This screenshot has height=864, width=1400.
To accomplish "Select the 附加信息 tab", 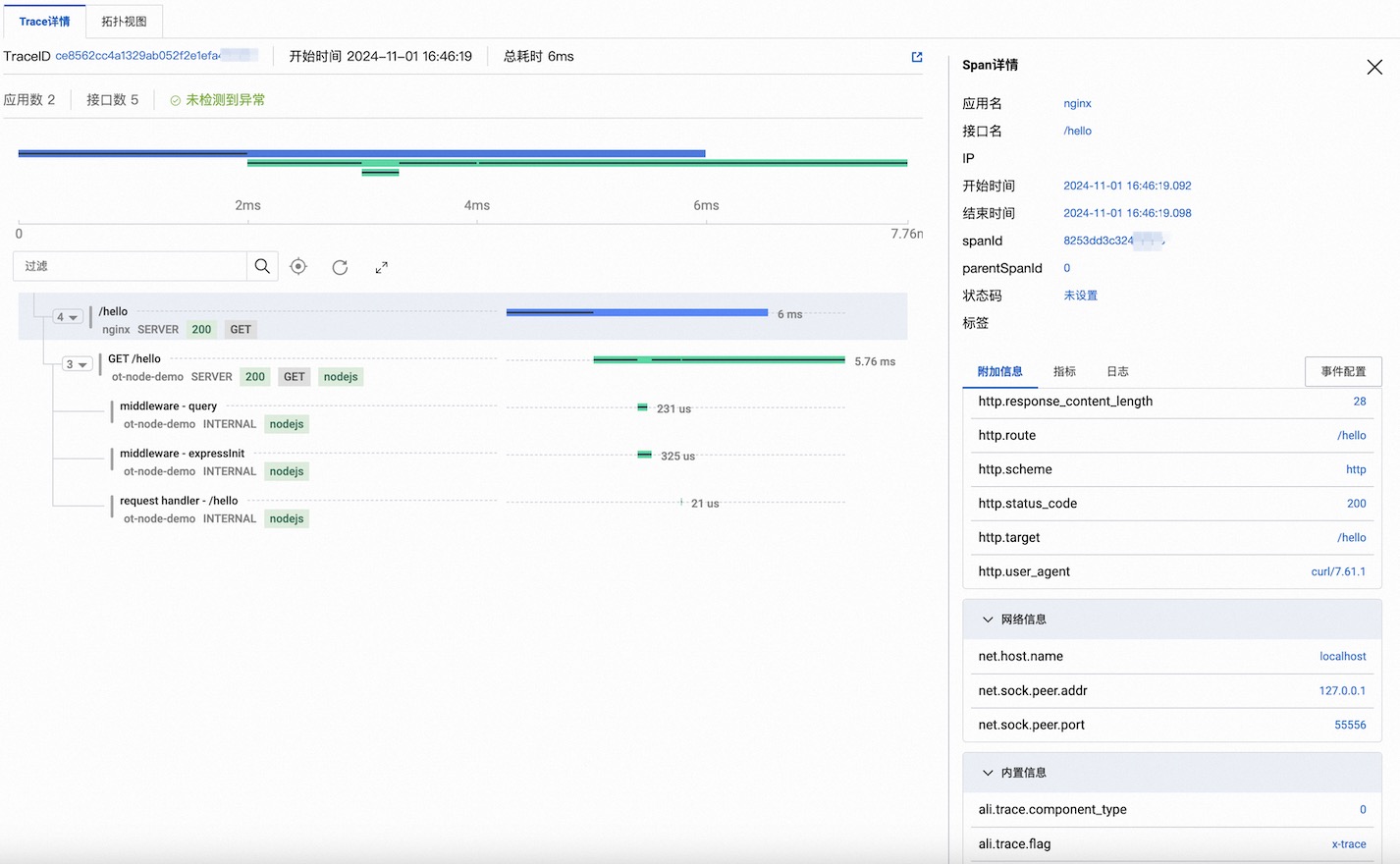I will [999, 371].
